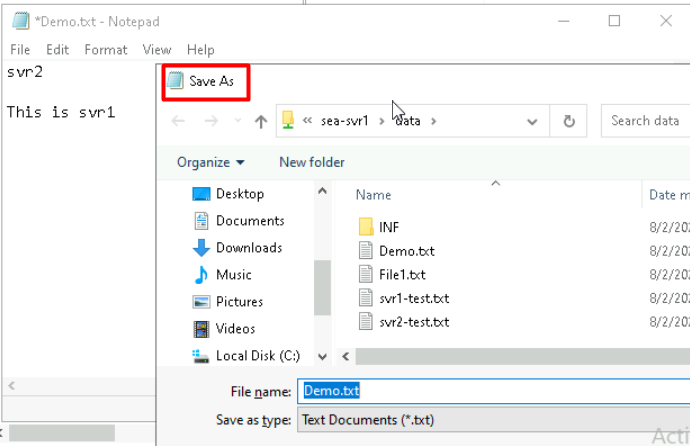Click the File name input field
Screen dimensions: 690x446
(494, 391)
